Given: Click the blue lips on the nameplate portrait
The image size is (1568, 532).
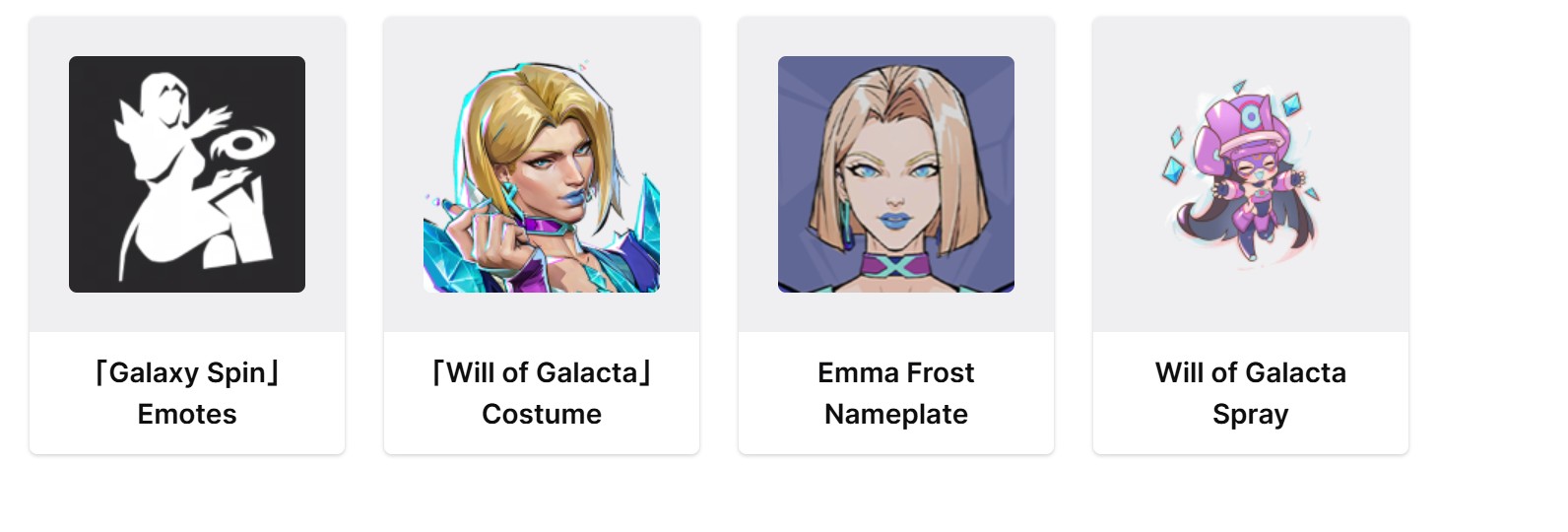Looking at the screenshot, I should click(895, 224).
